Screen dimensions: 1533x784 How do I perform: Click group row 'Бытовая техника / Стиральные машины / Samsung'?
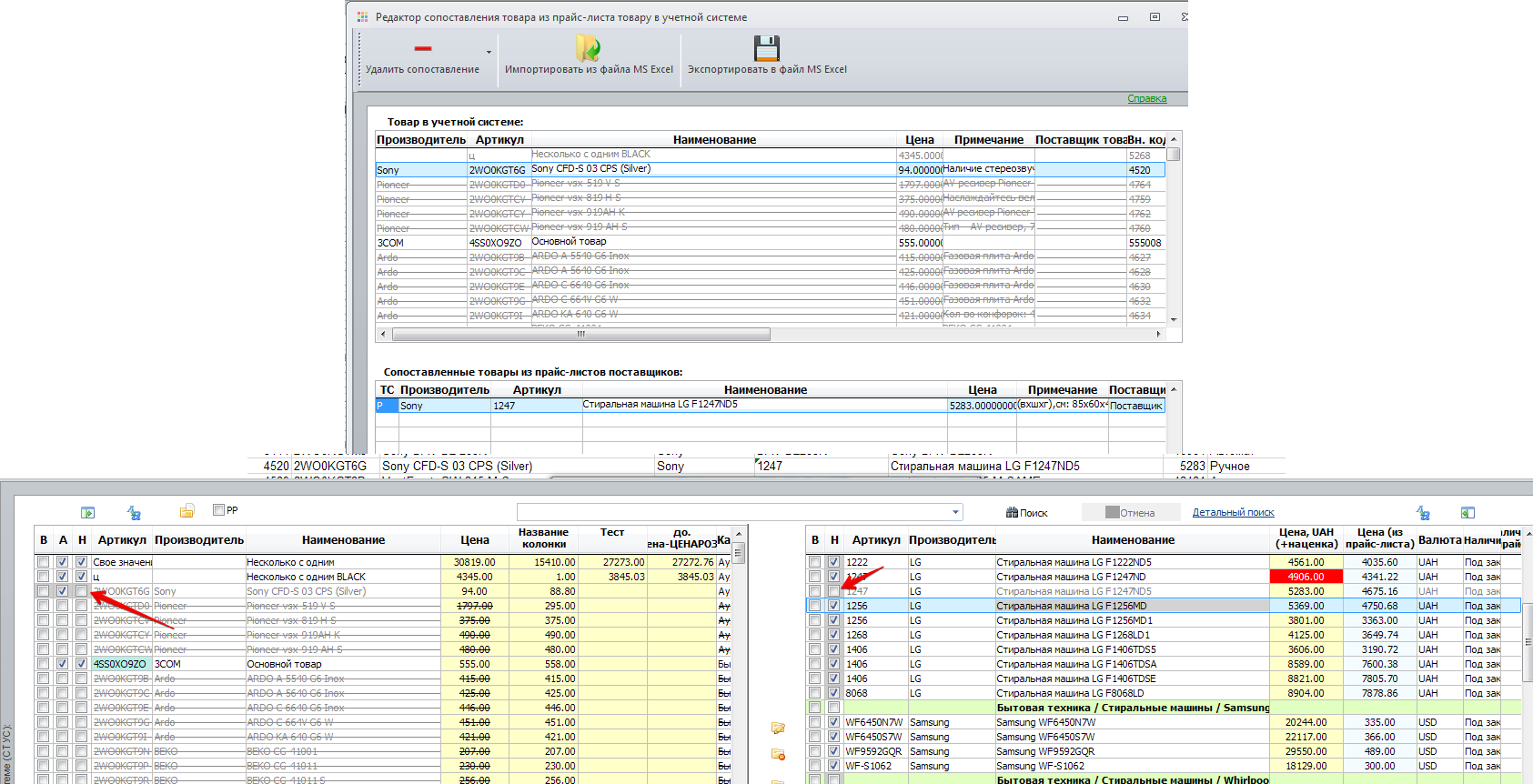click(1133, 708)
